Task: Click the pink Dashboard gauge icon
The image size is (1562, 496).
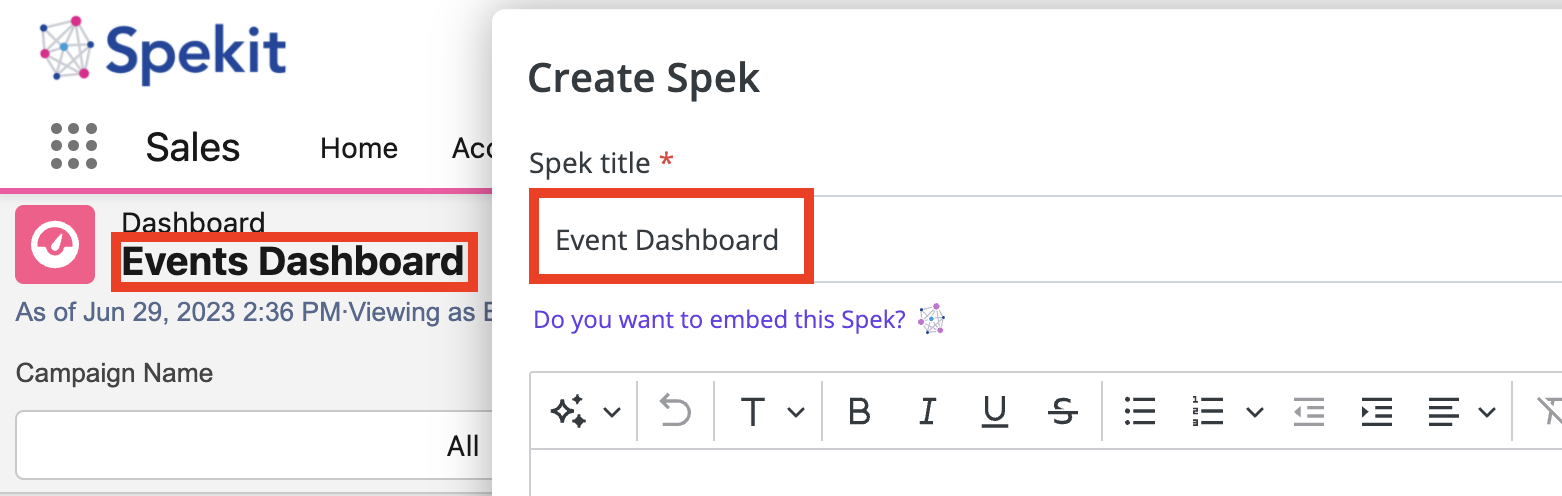Action: point(55,244)
